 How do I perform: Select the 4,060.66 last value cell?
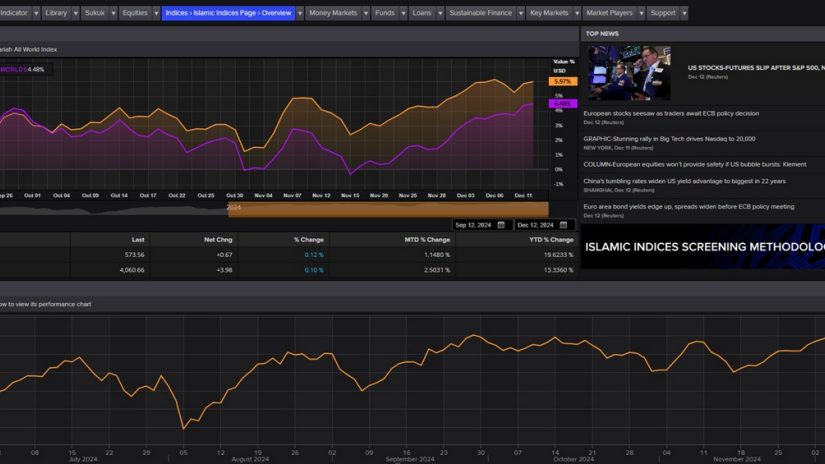pyautogui.click(x=132, y=270)
